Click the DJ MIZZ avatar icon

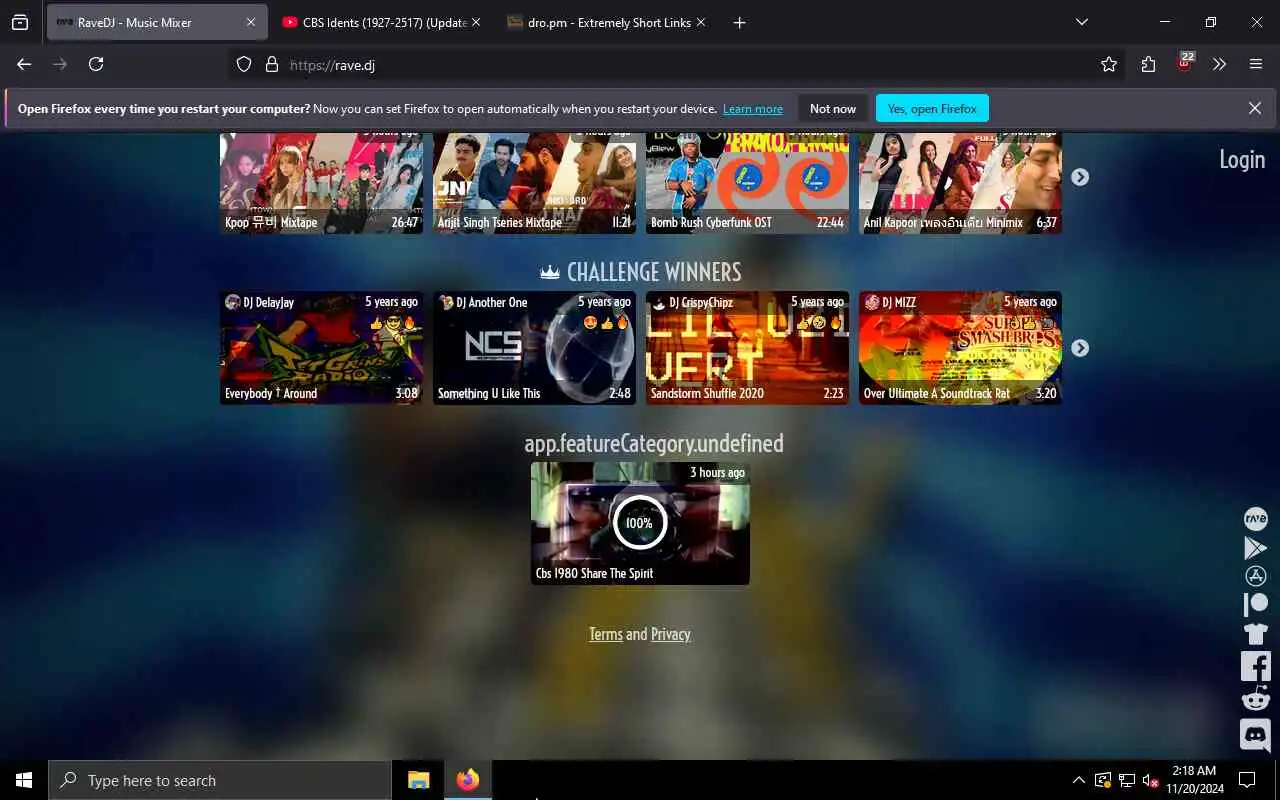pyautogui.click(x=872, y=302)
